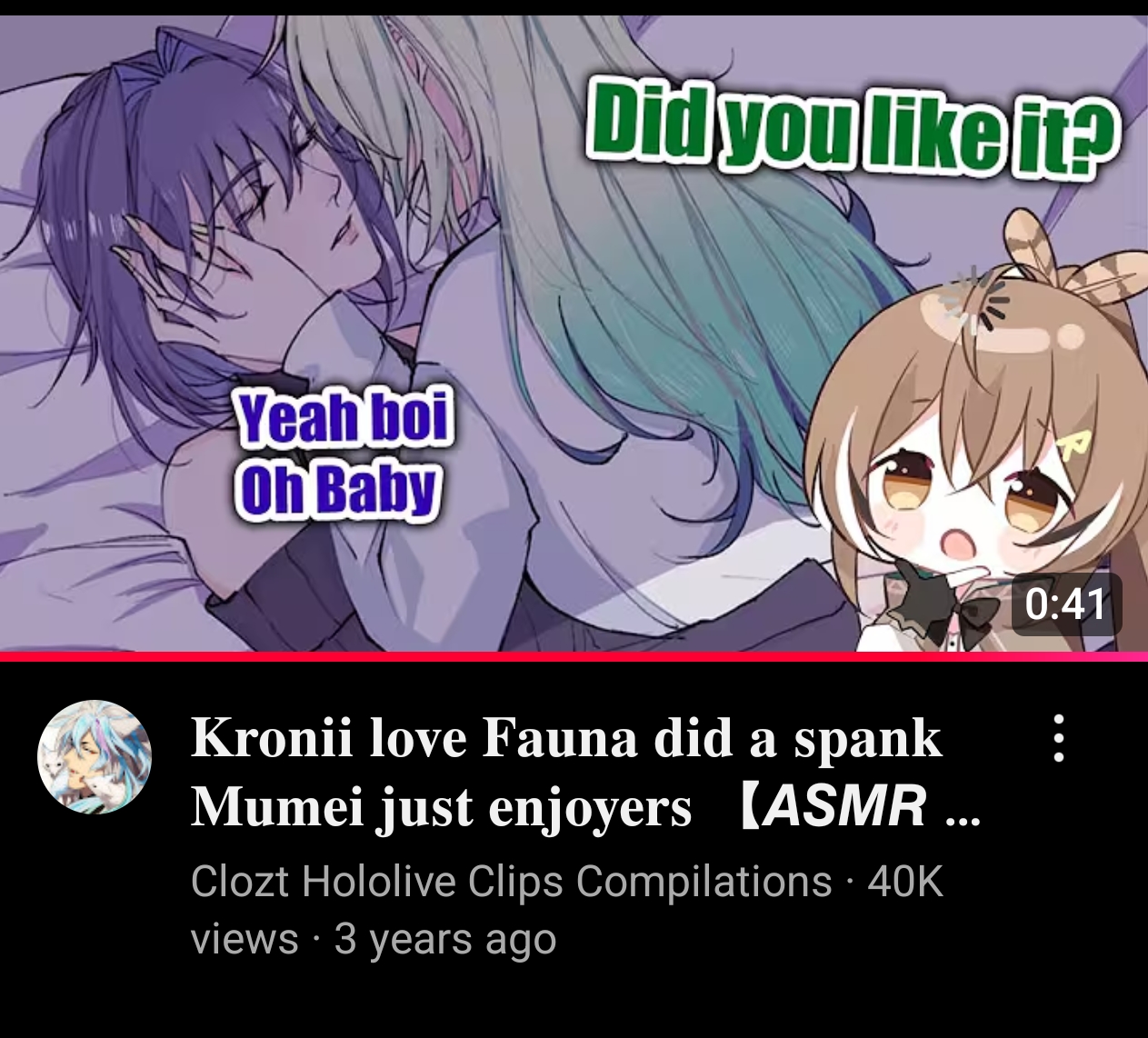The image size is (1148, 1038).
Task: Click the 'Did you like it?' caption
Action: [853, 127]
